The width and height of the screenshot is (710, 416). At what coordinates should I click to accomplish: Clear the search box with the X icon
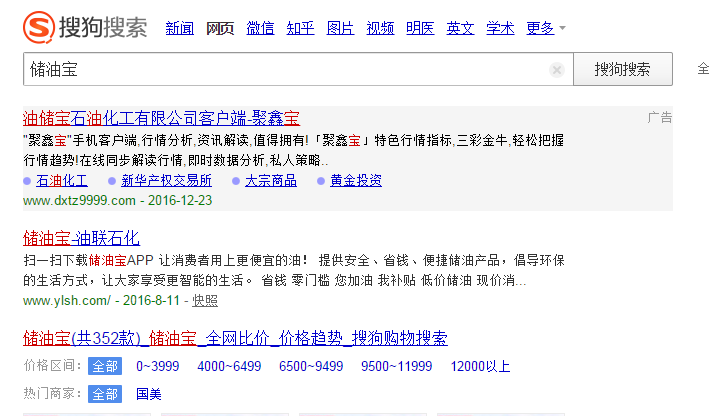pos(556,70)
